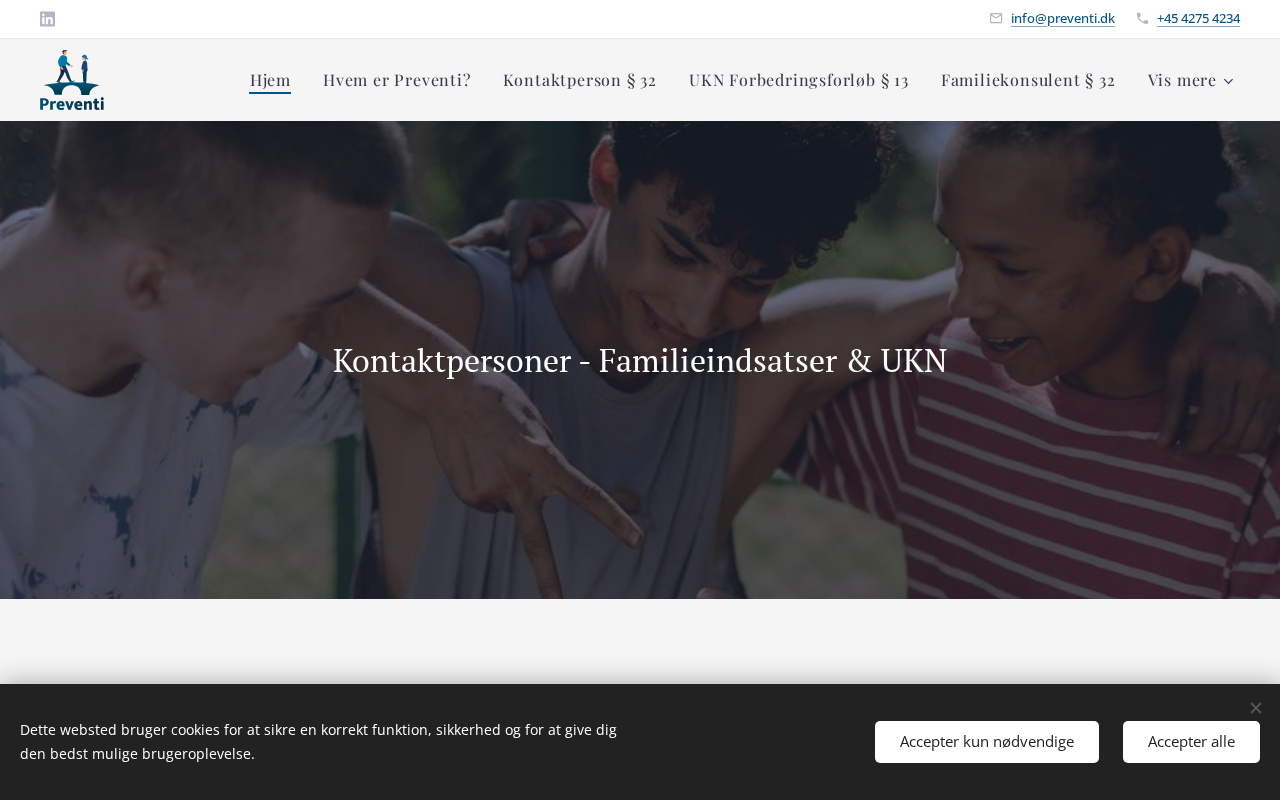This screenshot has width=1280, height=800.
Task: Click the chevron next to Vis mere
Action: tap(1229, 81)
